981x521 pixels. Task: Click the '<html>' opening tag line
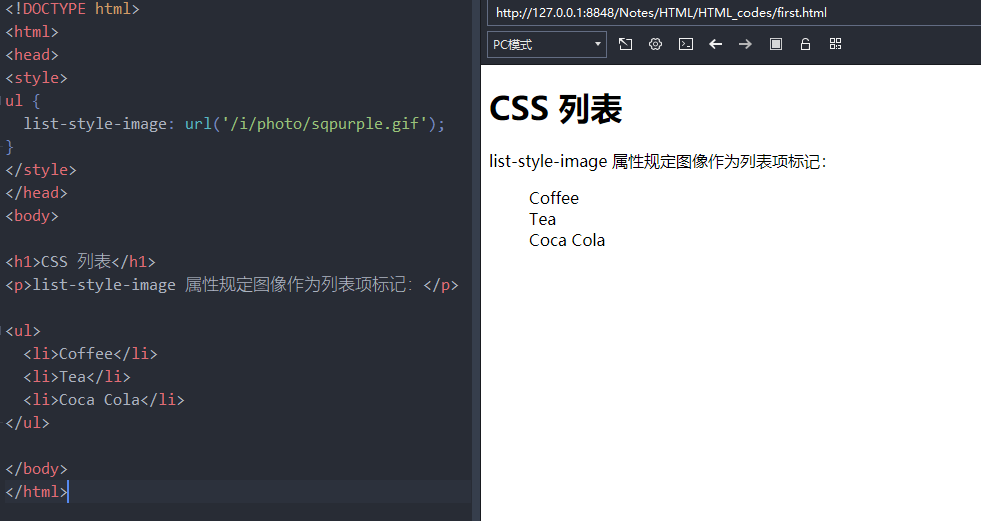tap(32, 32)
